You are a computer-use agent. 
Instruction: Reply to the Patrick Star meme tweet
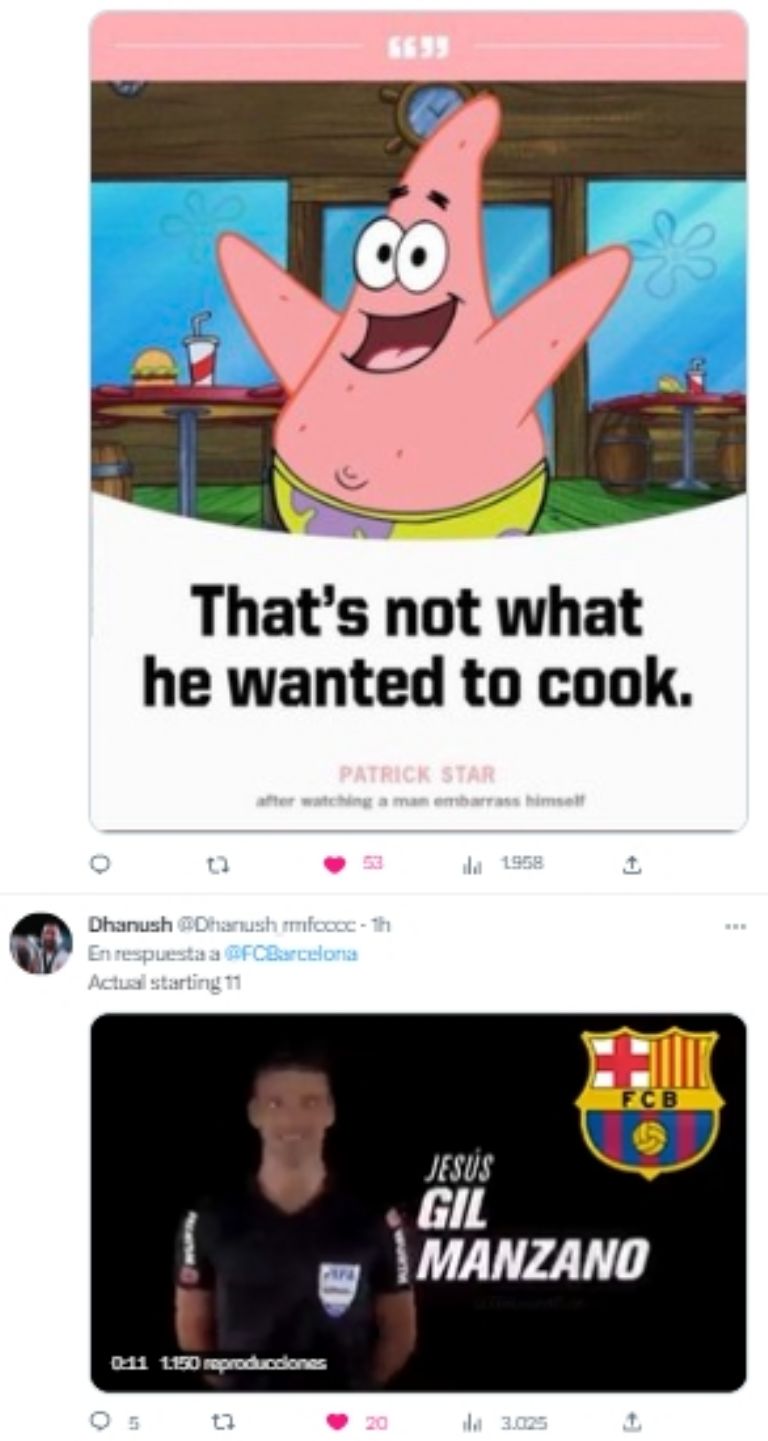pos(98,864)
